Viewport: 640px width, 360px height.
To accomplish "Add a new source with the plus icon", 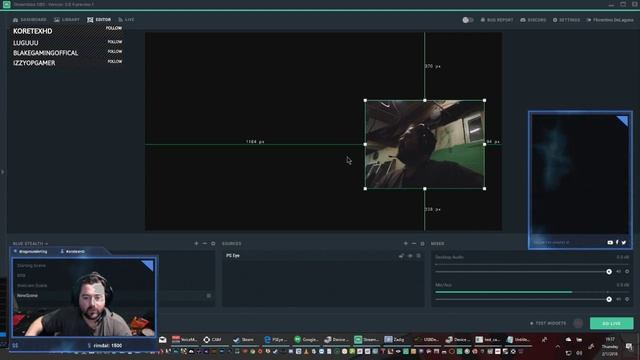I will [x=406, y=244].
